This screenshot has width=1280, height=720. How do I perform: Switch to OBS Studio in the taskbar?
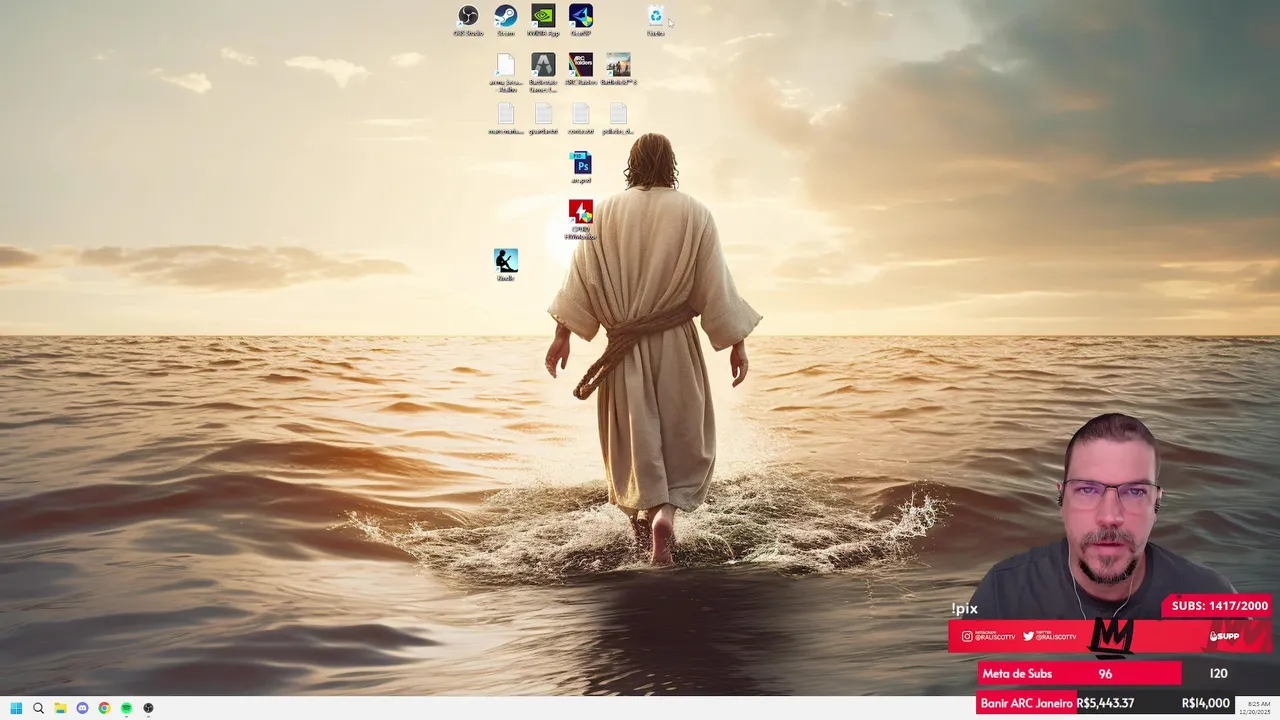(x=148, y=708)
